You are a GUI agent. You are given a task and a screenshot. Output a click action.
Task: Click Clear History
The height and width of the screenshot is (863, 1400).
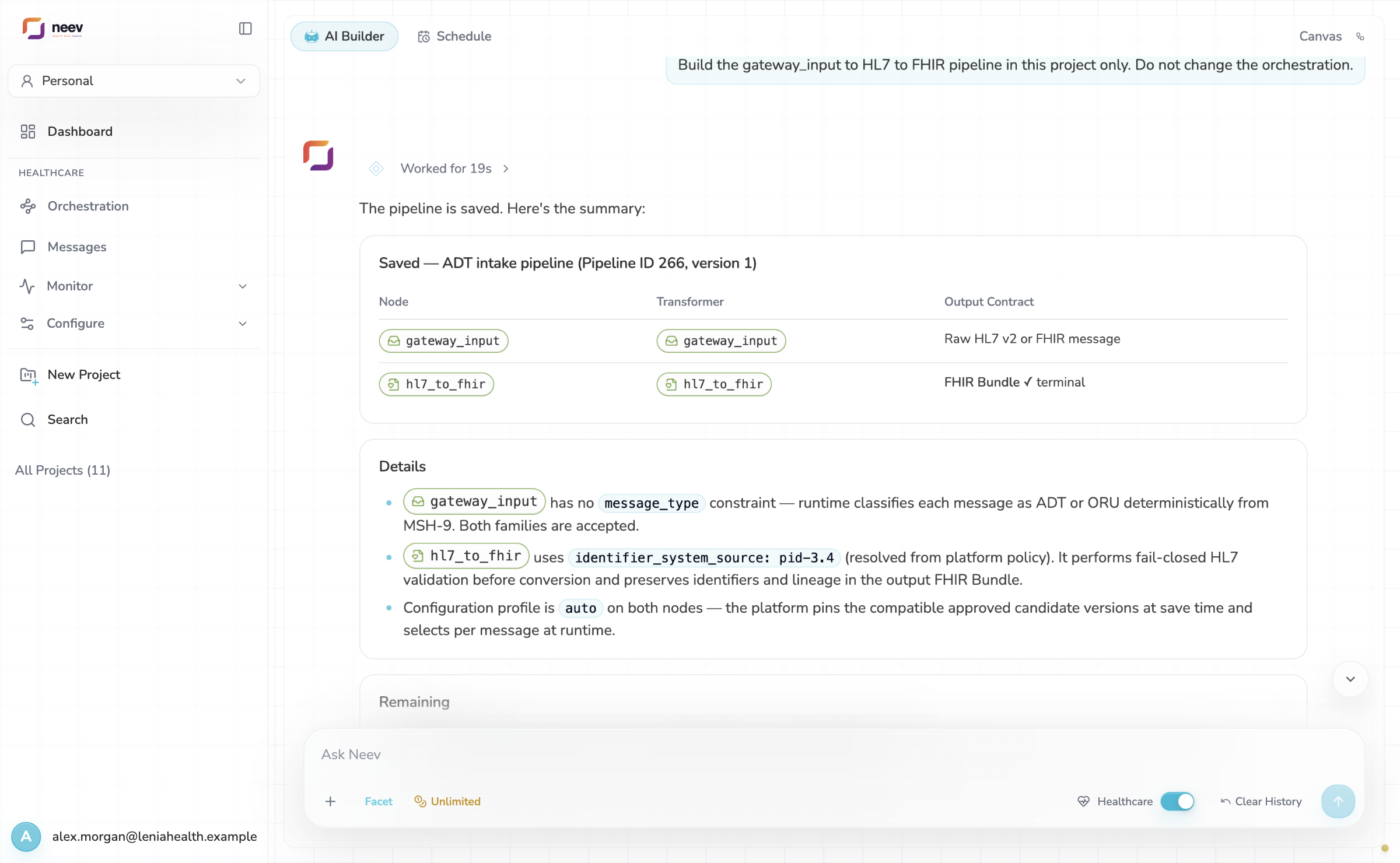click(x=1261, y=802)
